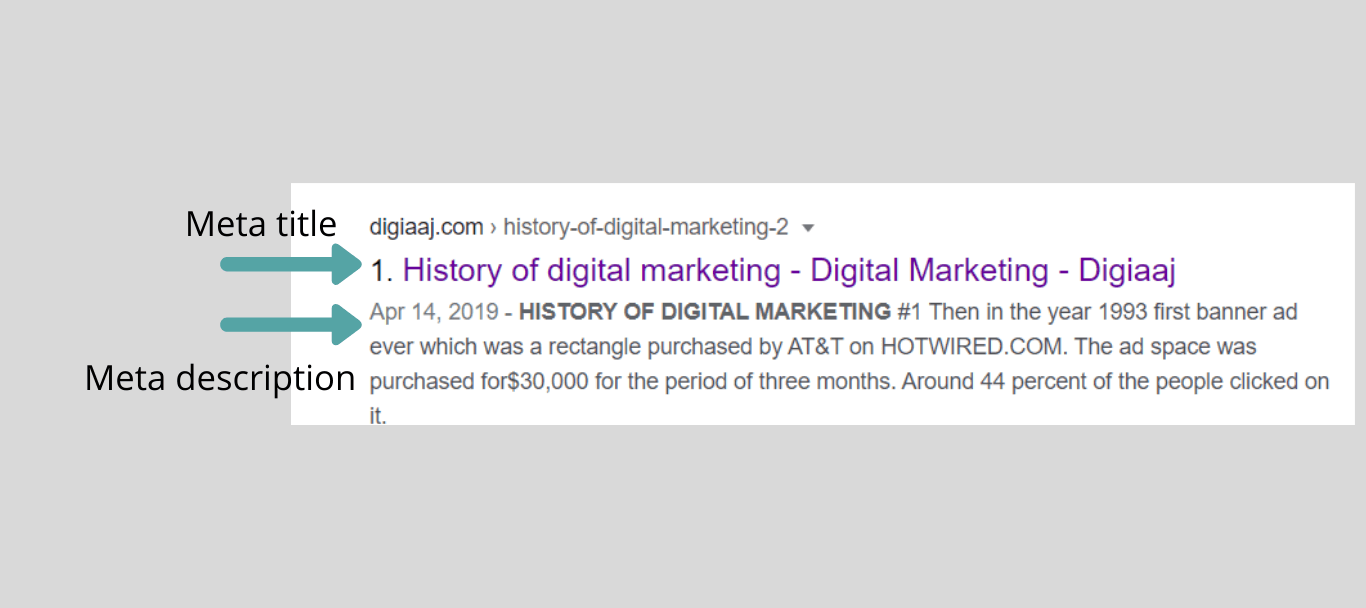Click the Apr 14, 2019 date
Image resolution: width=1366 pixels, height=608 pixels.
click(x=434, y=312)
